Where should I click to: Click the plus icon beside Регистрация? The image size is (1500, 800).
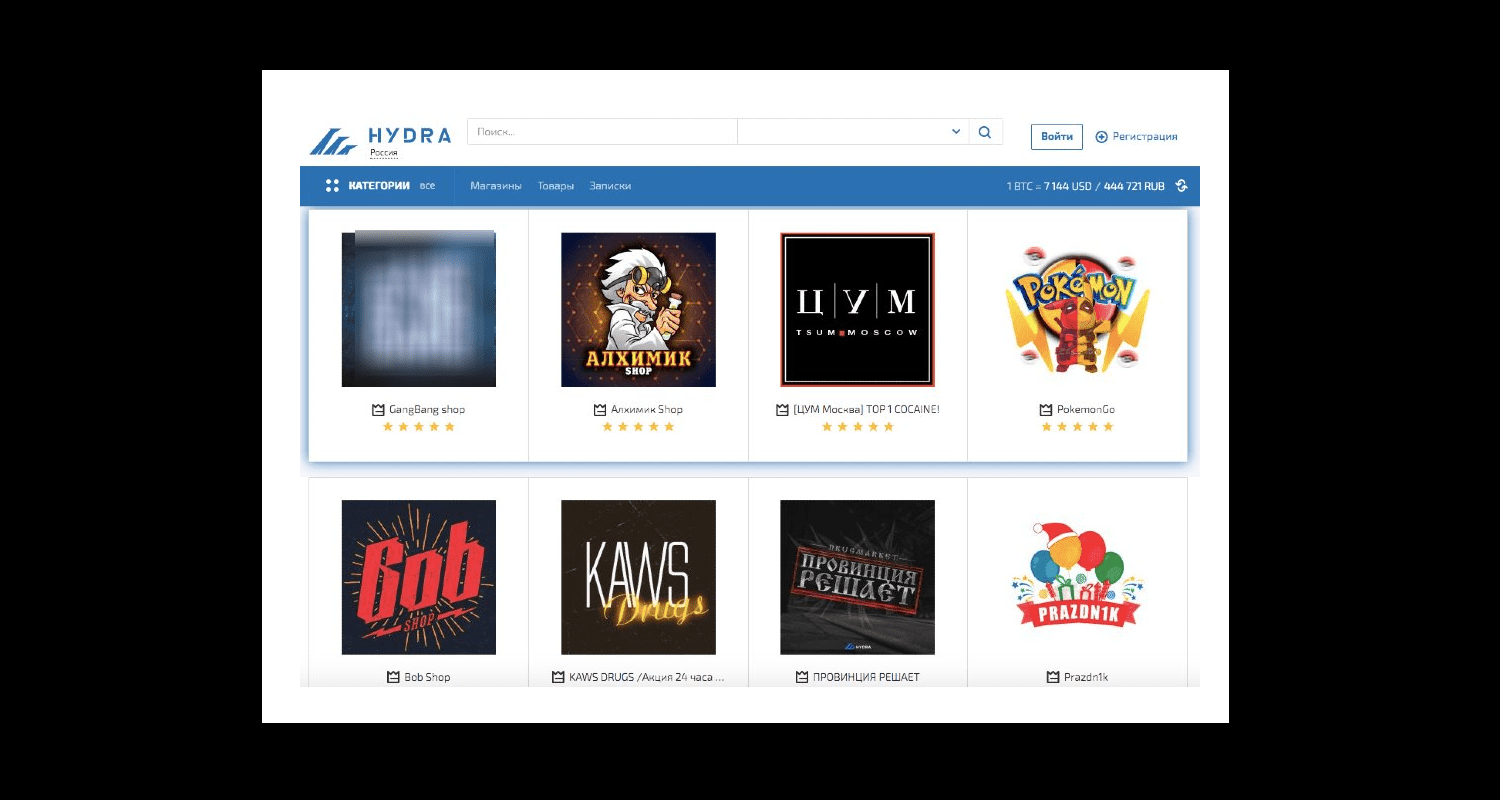pos(1102,136)
